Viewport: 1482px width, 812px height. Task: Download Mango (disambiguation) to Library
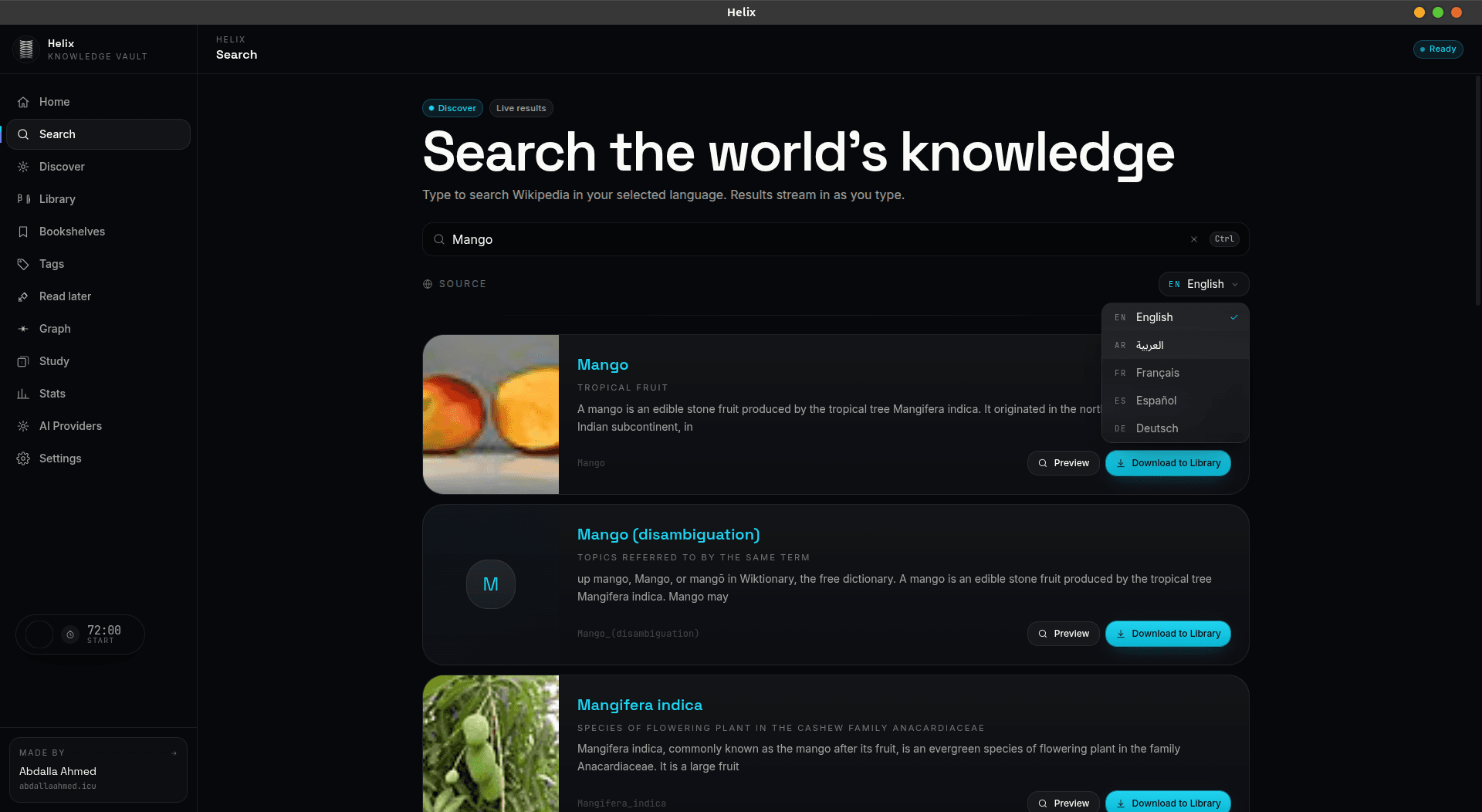(x=1168, y=634)
